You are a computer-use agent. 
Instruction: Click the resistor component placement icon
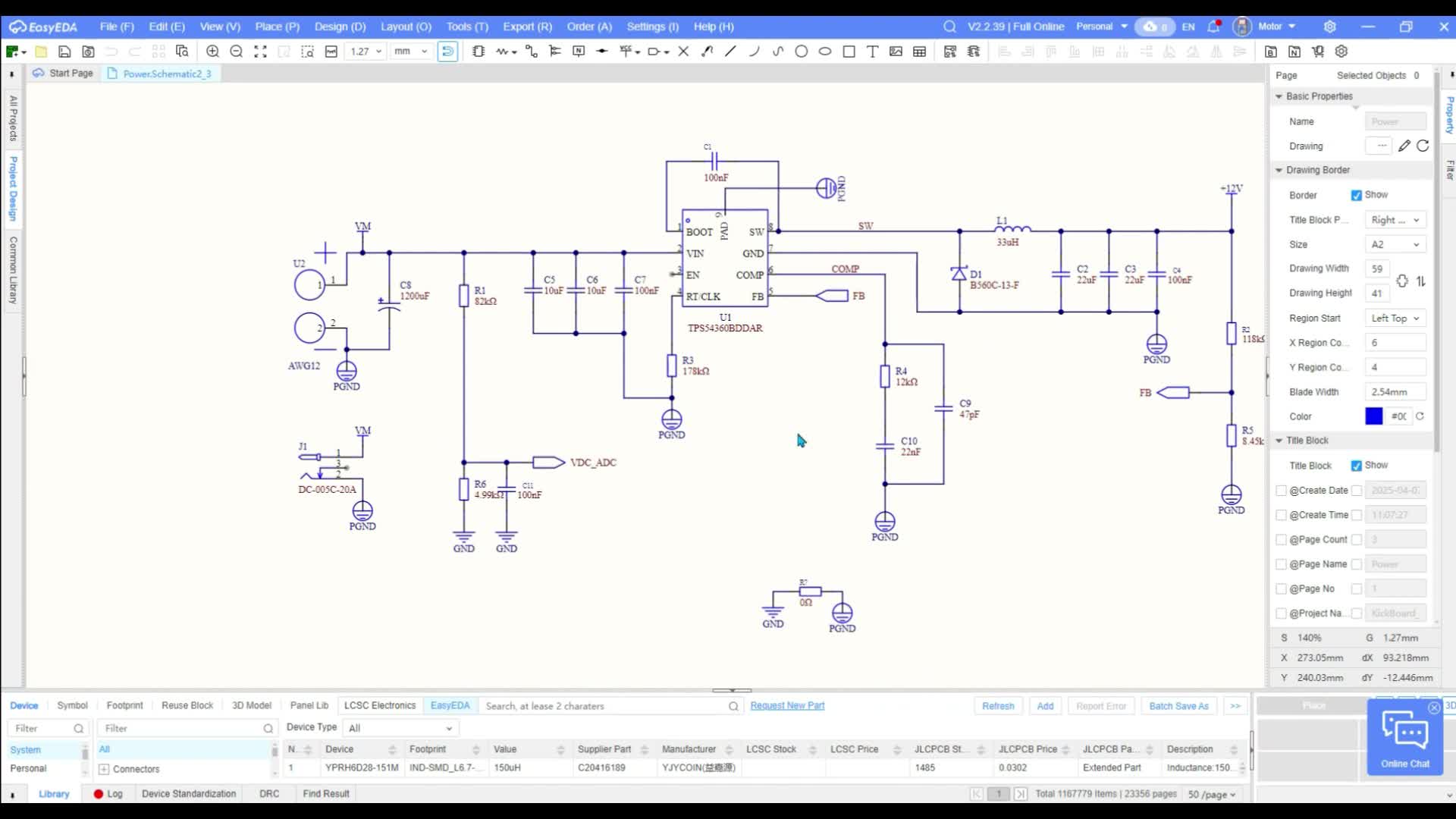tap(503, 52)
